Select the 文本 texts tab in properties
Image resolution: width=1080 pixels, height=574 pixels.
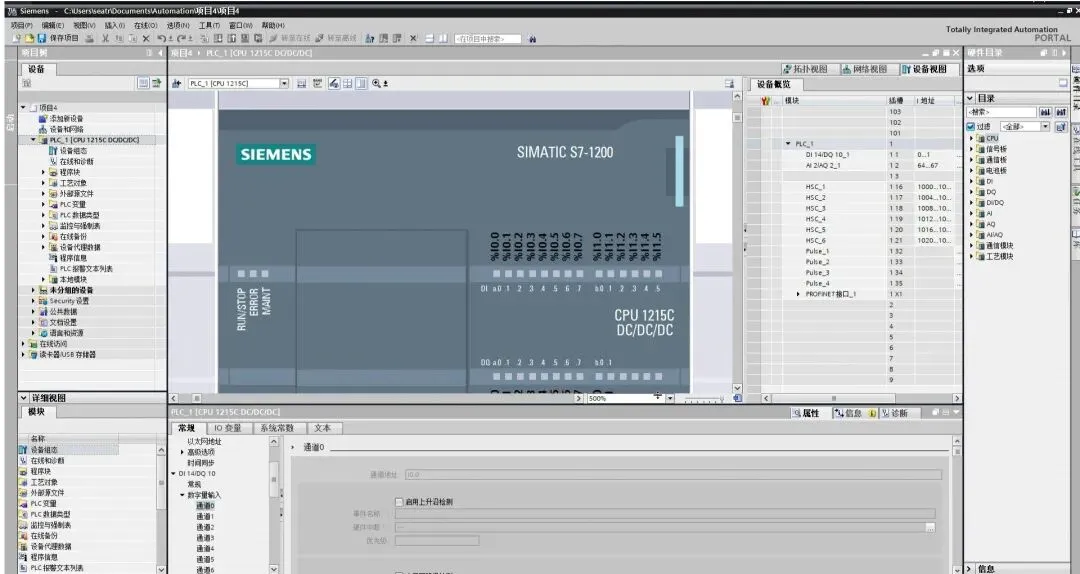pyautogui.click(x=322, y=428)
